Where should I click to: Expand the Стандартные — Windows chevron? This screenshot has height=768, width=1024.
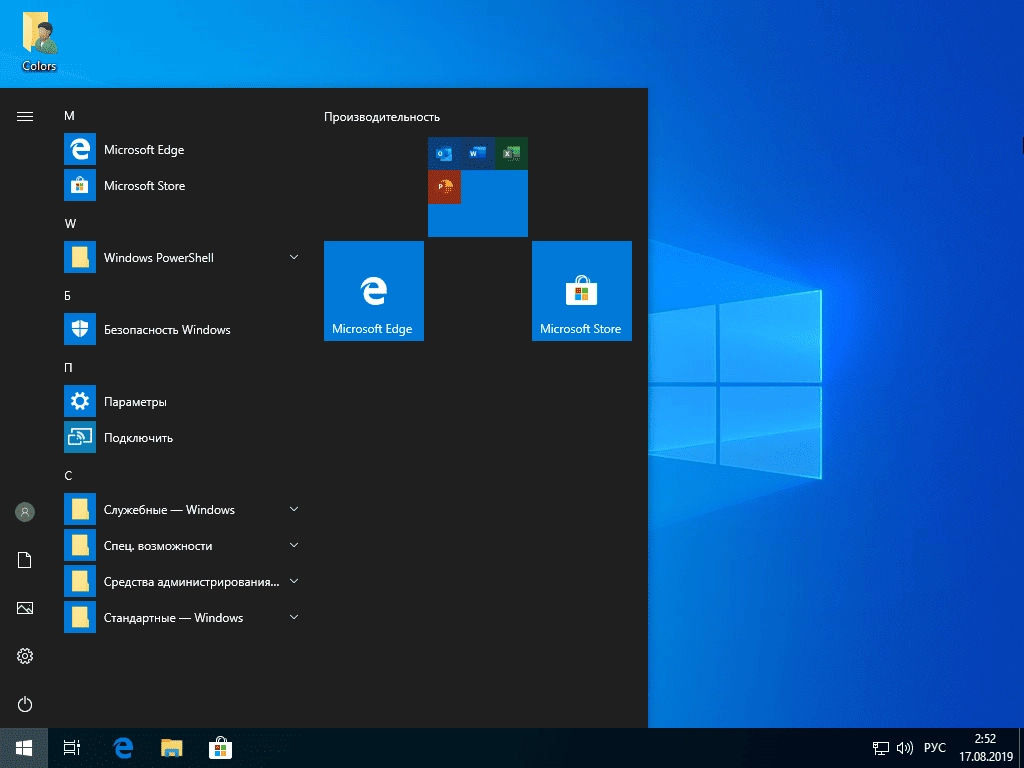294,617
